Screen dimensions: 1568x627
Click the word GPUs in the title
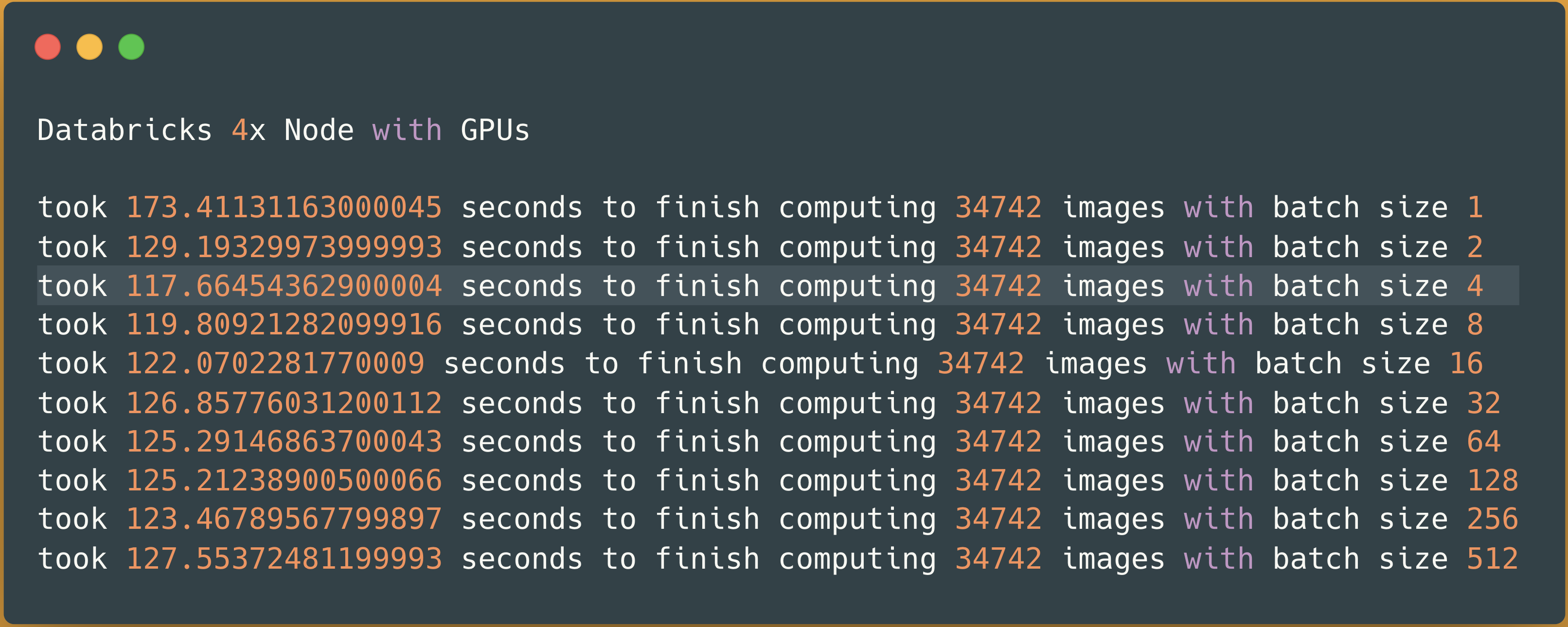pos(496,130)
